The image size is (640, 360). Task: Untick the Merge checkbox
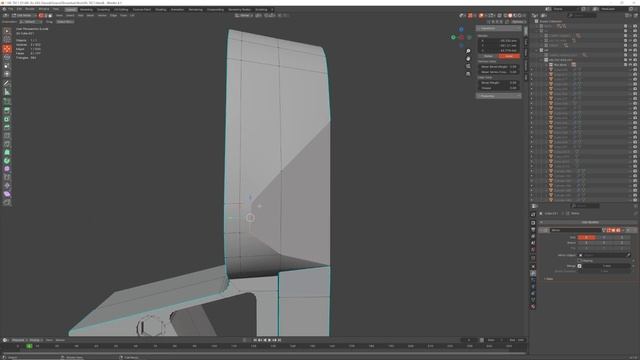[579, 266]
